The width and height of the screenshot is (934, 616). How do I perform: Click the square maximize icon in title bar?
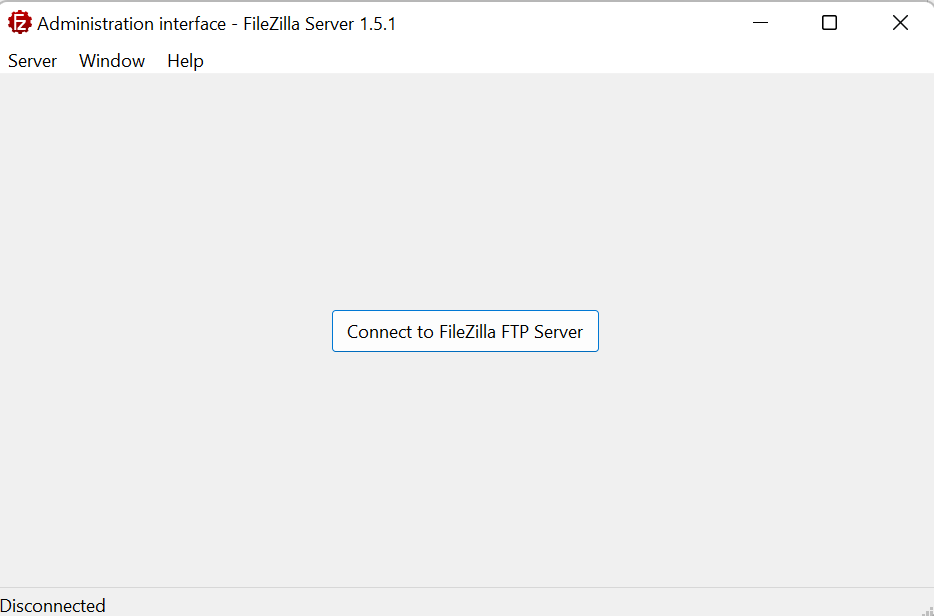pyautogui.click(x=829, y=23)
